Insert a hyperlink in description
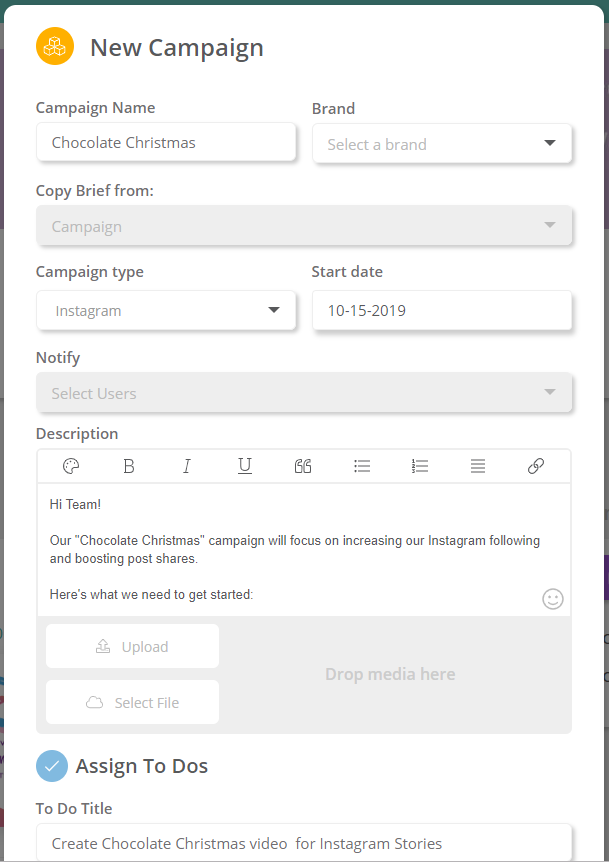 536,466
